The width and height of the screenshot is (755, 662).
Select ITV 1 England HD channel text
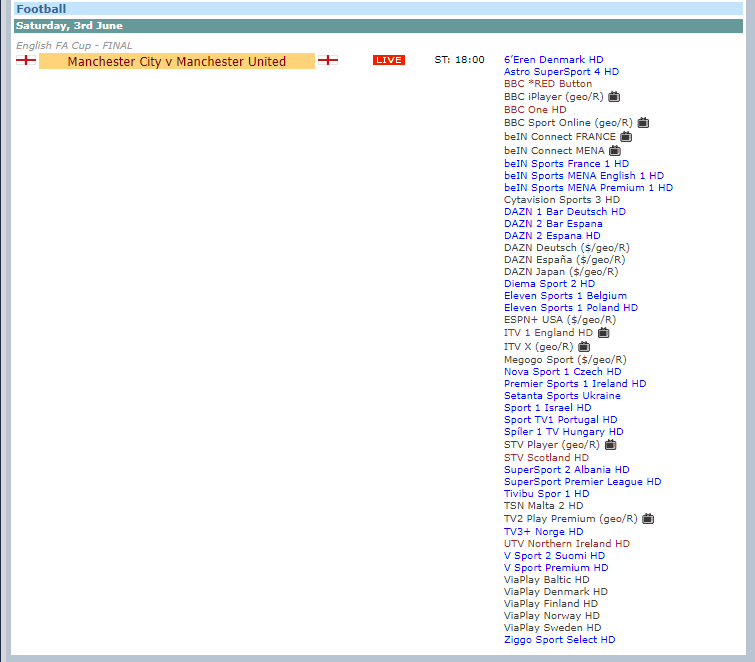click(548, 333)
